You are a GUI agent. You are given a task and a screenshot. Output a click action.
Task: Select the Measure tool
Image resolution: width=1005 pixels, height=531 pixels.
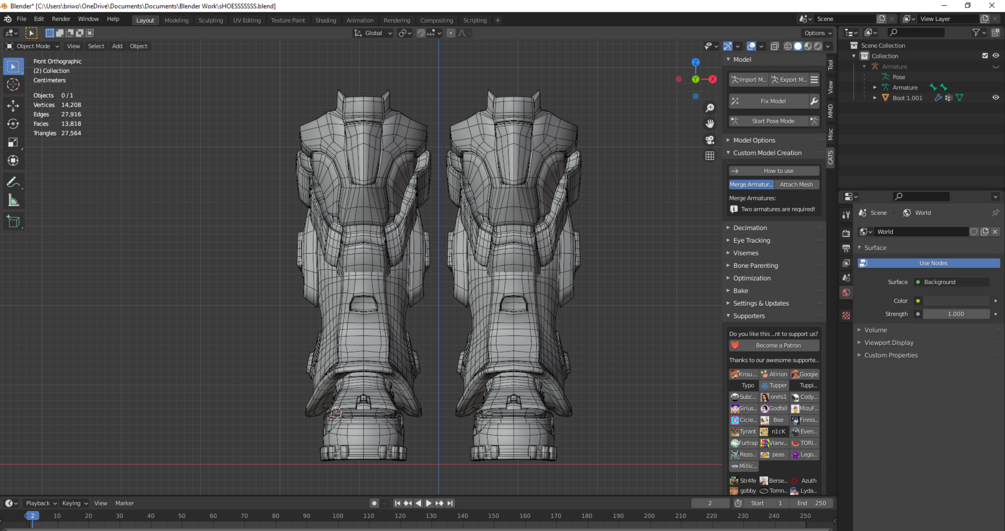click(13, 201)
